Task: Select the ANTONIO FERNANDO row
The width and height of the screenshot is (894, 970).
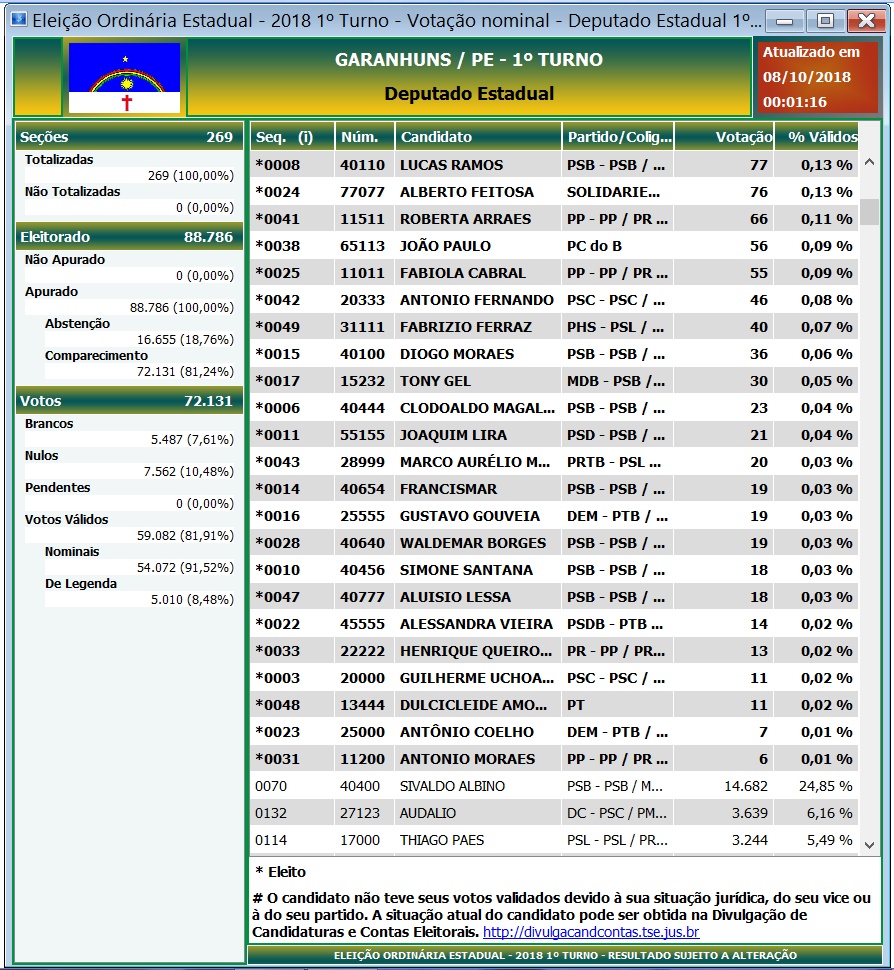Action: click(x=554, y=300)
